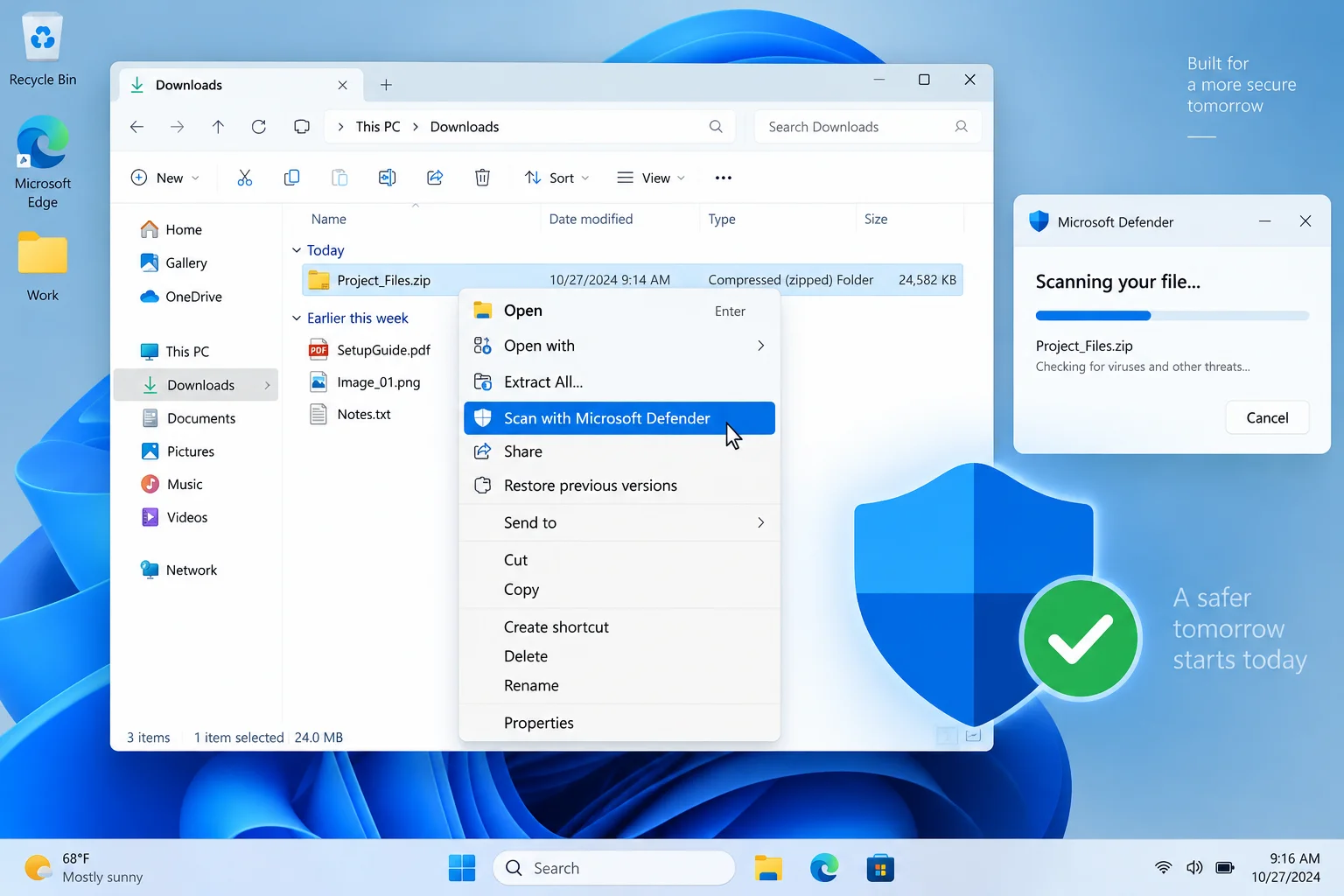The height and width of the screenshot is (896, 1344).
Task: Click the Type column header
Action: click(x=722, y=219)
